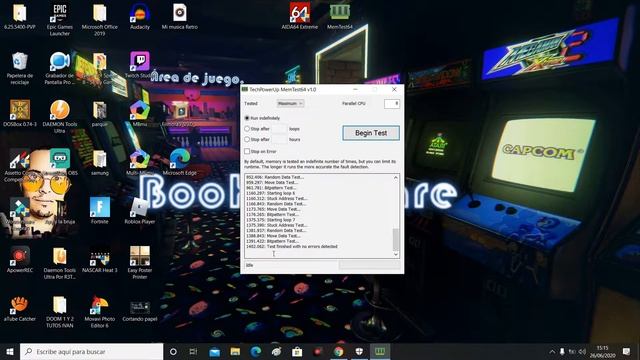Open the NASCAR Heat 3 icon
Viewport: 640px width, 360px height.
(100, 259)
